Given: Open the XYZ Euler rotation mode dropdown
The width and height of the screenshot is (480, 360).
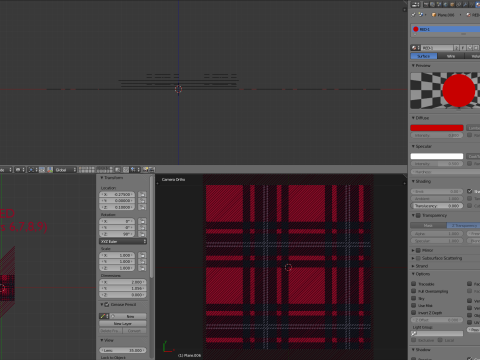Looking at the screenshot, I should point(123,241).
